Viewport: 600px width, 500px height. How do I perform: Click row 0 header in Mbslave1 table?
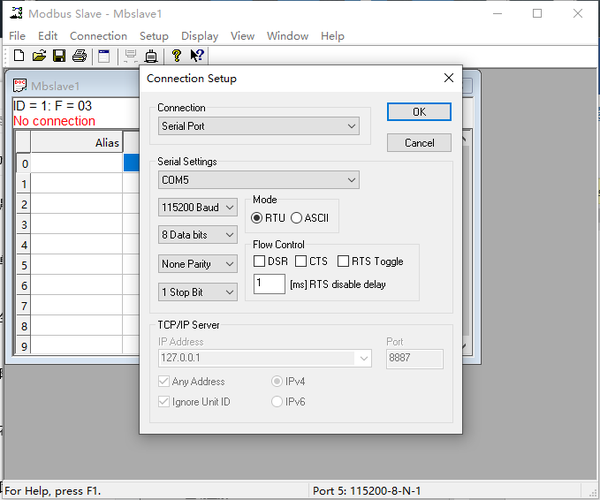24,164
